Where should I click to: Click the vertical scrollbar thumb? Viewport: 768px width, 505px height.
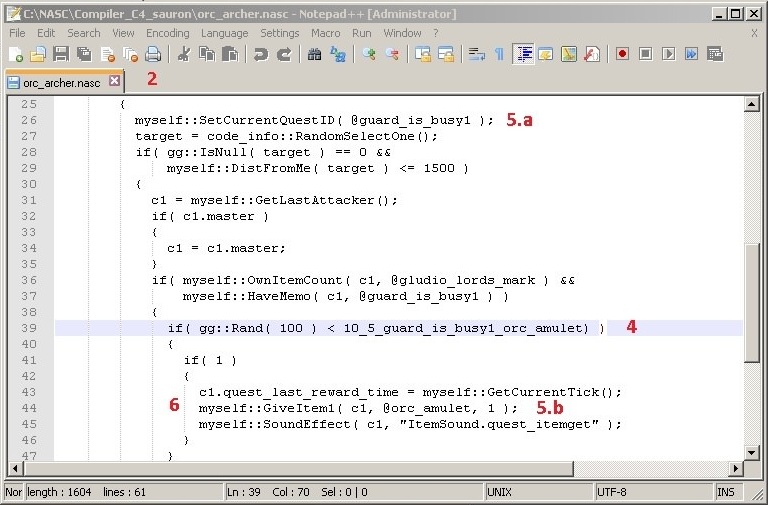[x=751, y=302]
